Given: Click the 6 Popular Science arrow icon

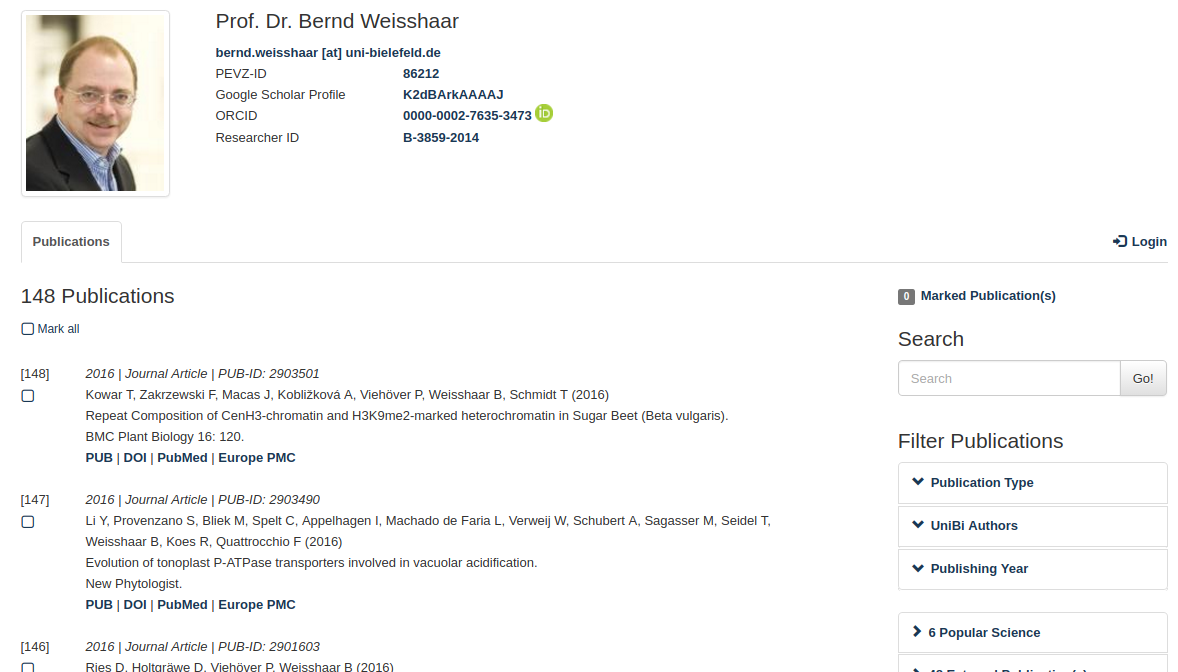Looking at the screenshot, I should click(x=917, y=631).
